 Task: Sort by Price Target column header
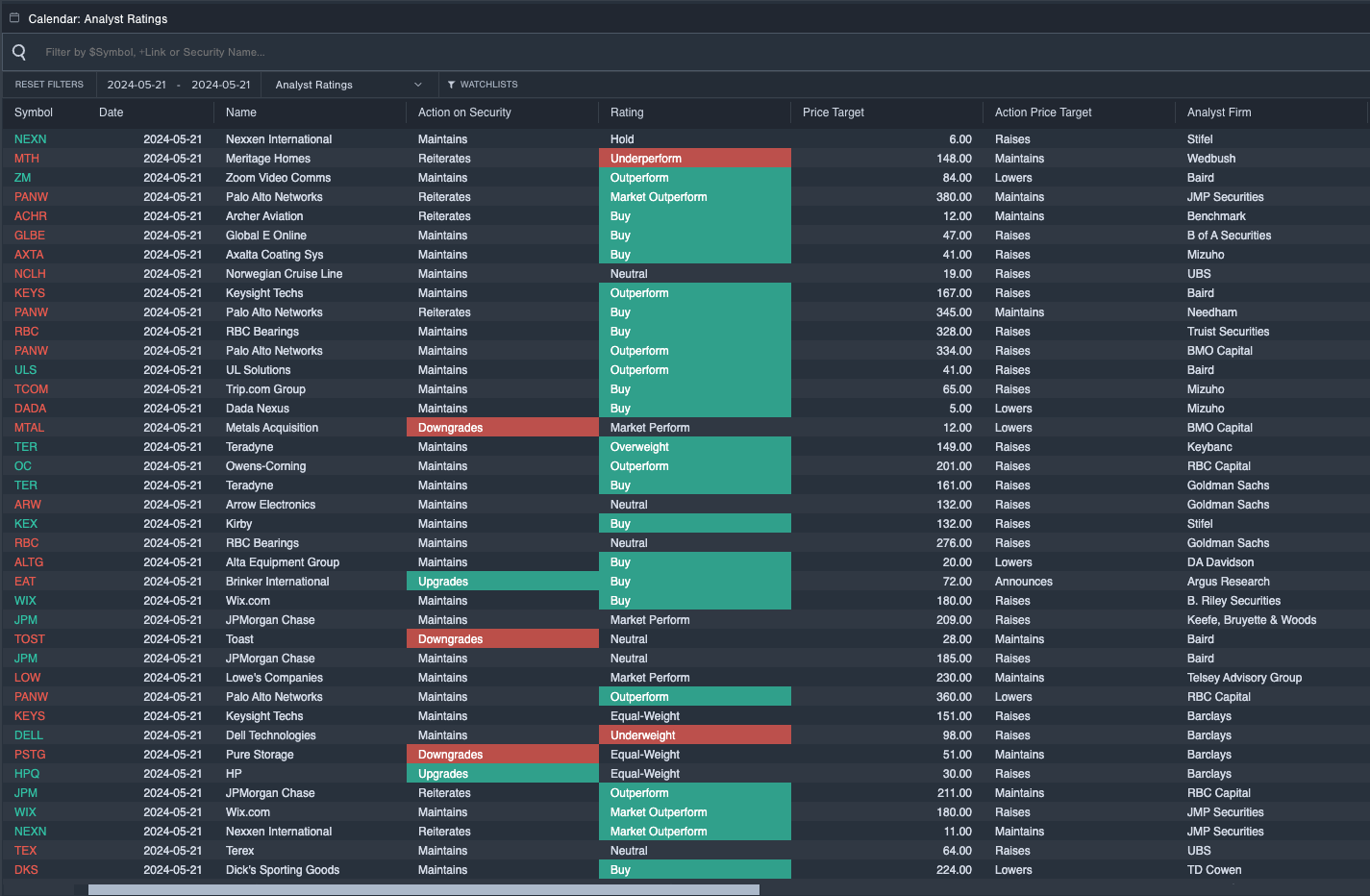[x=834, y=112]
